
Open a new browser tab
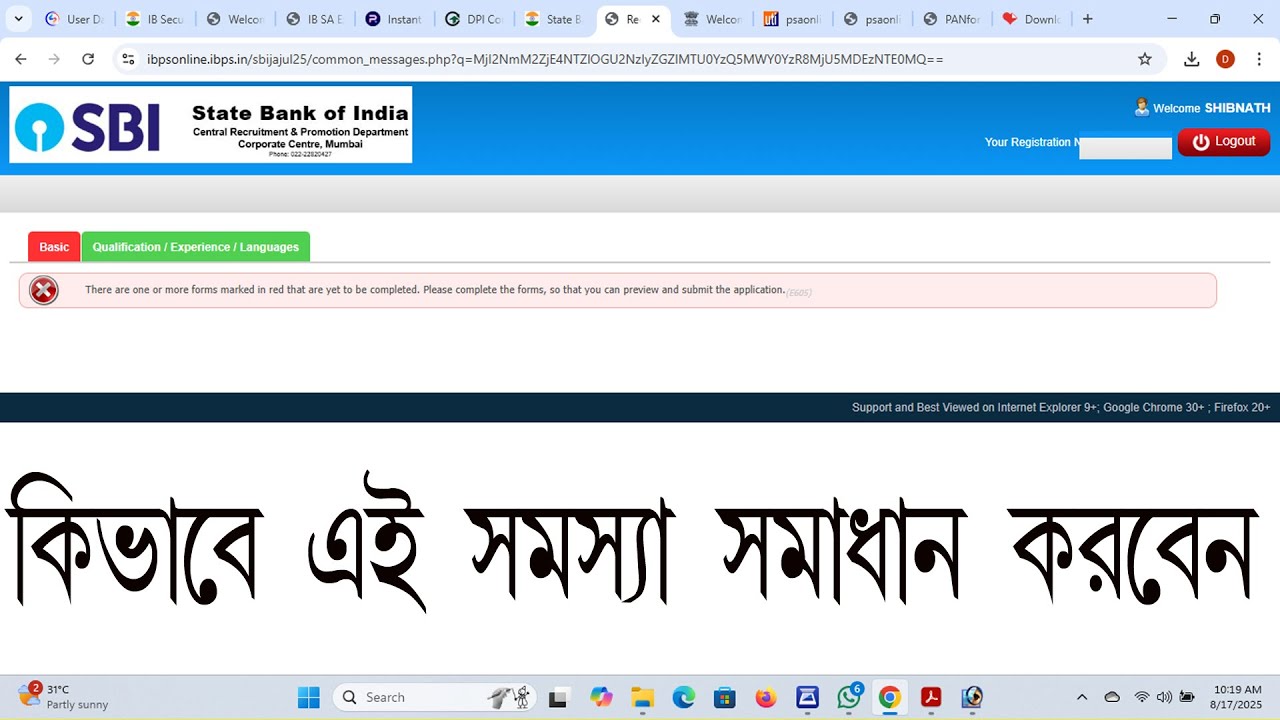pyautogui.click(x=1088, y=19)
